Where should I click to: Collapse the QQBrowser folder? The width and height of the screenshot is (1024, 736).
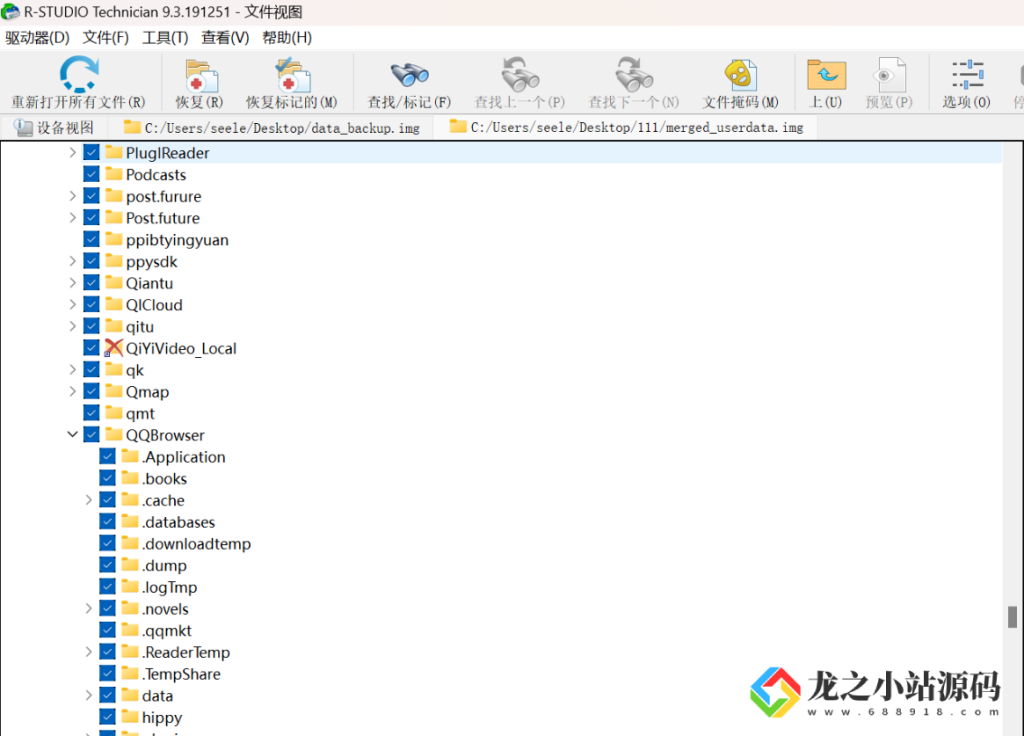[x=72, y=434]
